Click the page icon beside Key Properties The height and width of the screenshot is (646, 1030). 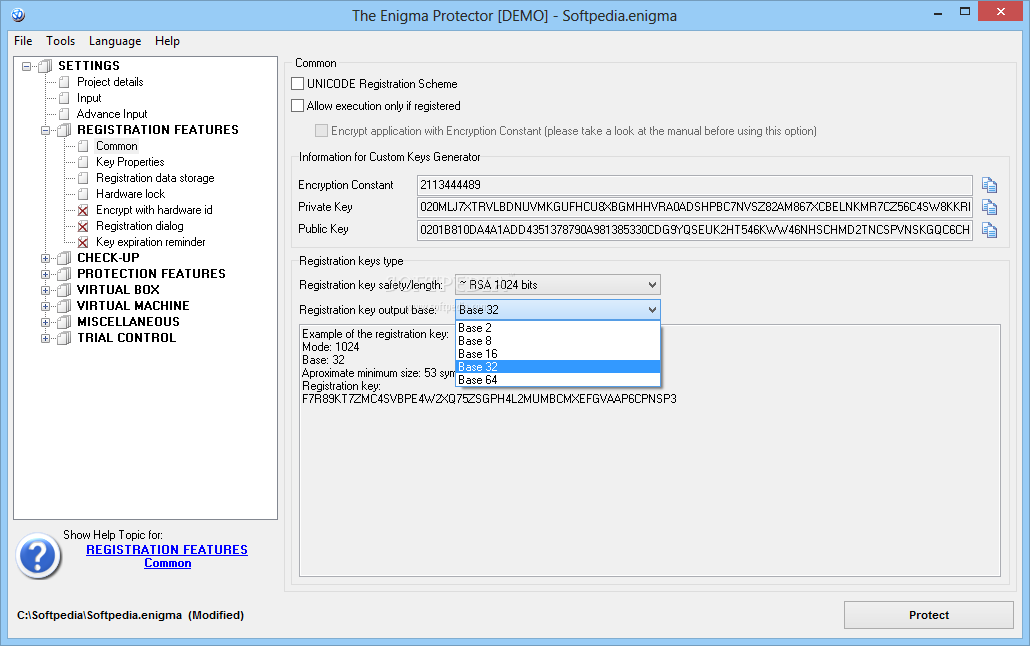[x=83, y=162]
